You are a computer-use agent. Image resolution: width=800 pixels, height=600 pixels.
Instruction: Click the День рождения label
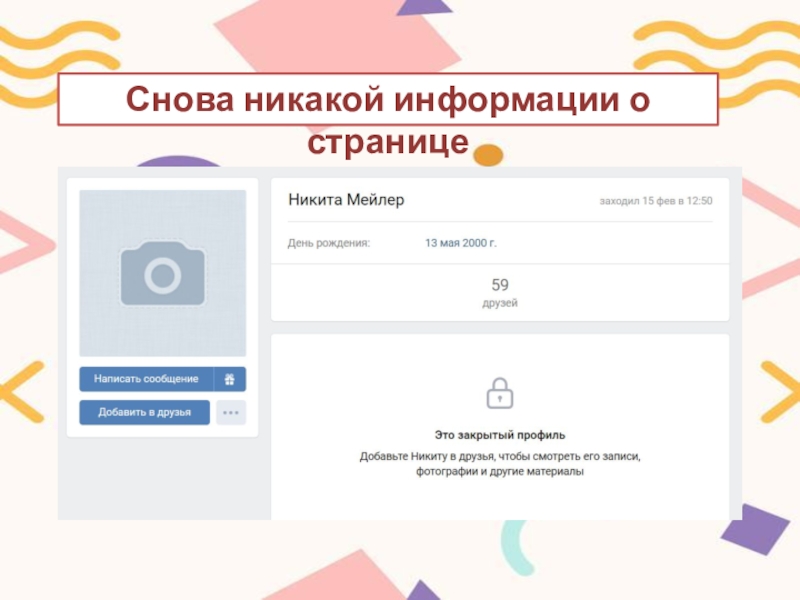(x=329, y=243)
